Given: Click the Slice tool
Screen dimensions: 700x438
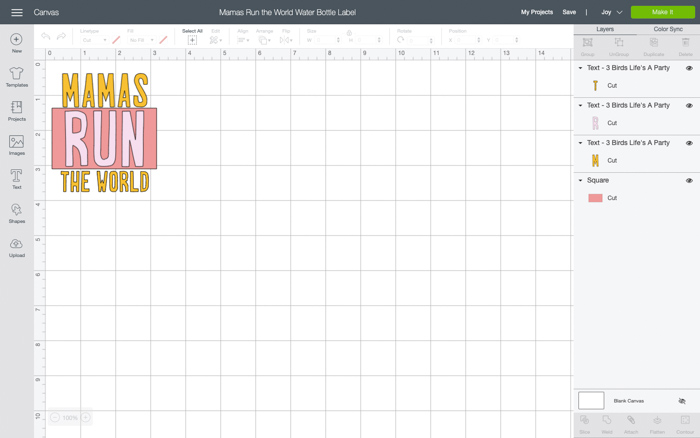Looking at the screenshot, I should pyautogui.click(x=584, y=421).
